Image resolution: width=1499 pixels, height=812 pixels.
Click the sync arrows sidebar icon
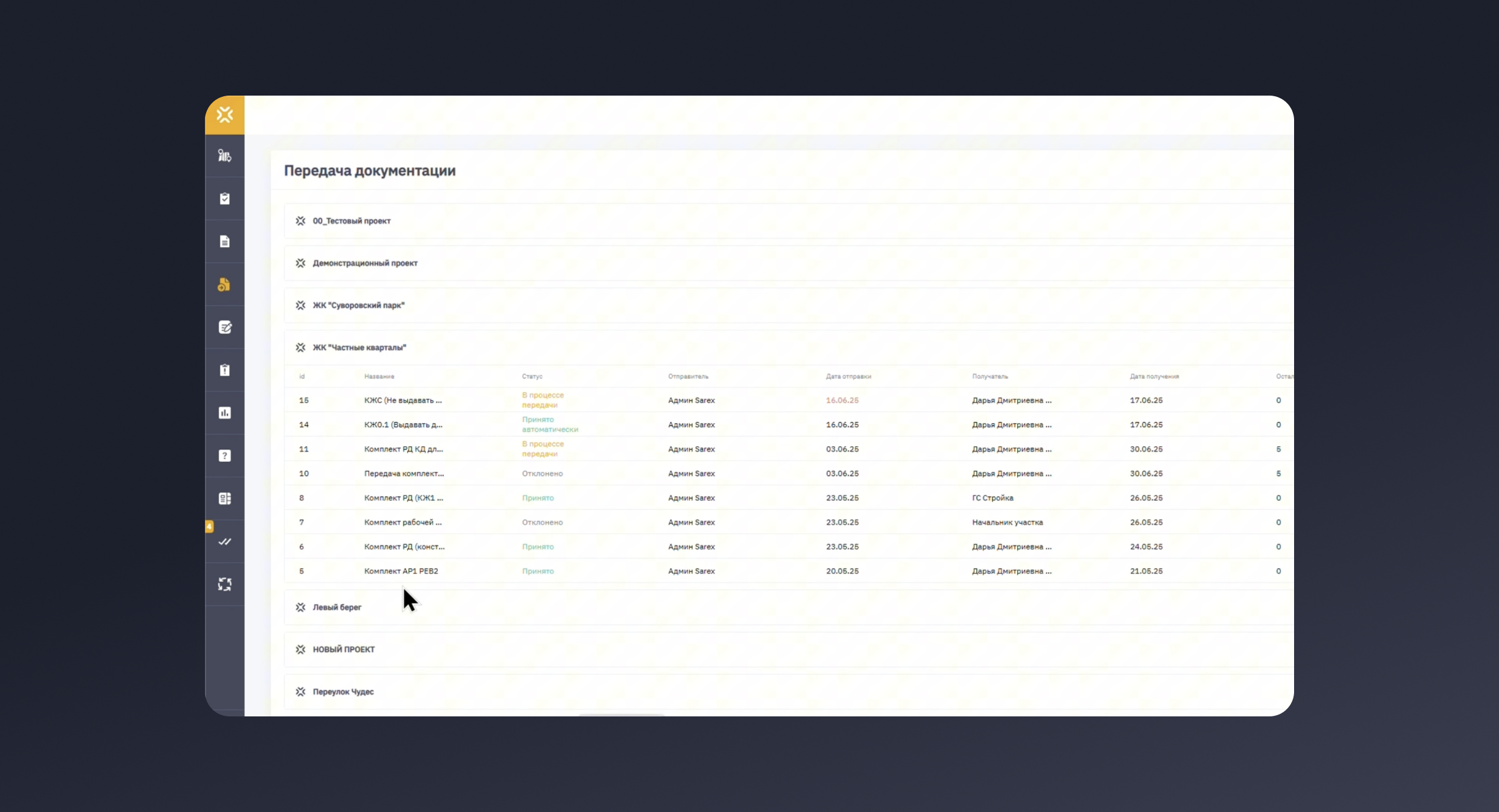225,584
